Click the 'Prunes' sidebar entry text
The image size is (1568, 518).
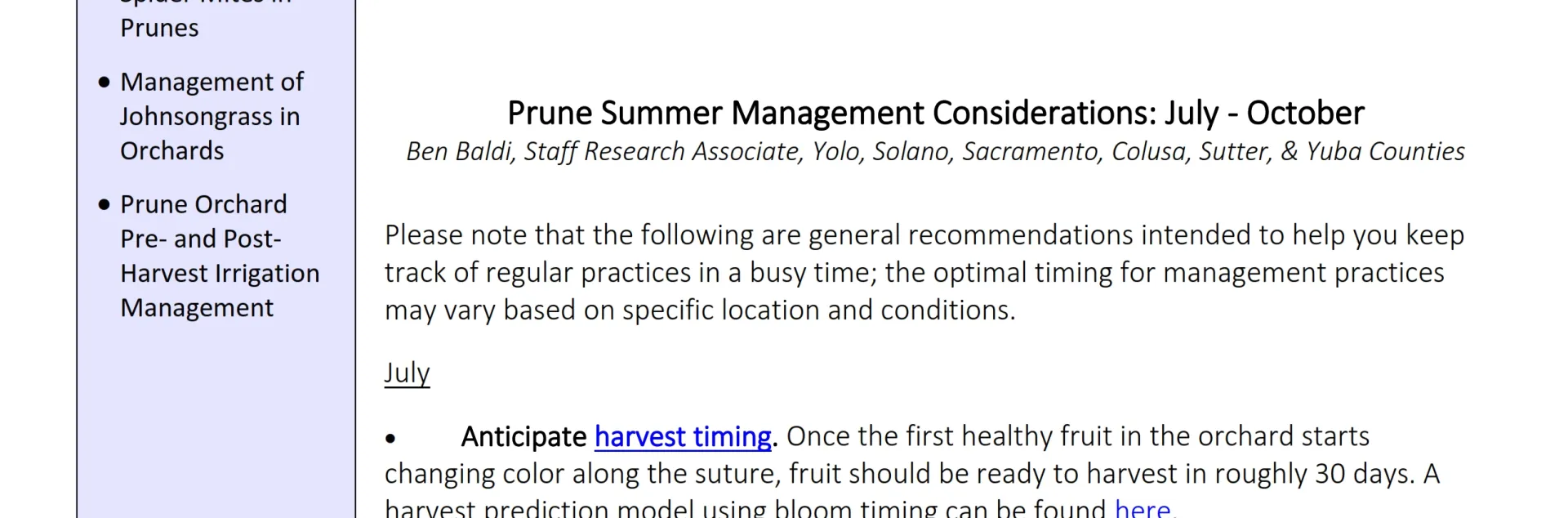click(x=159, y=28)
